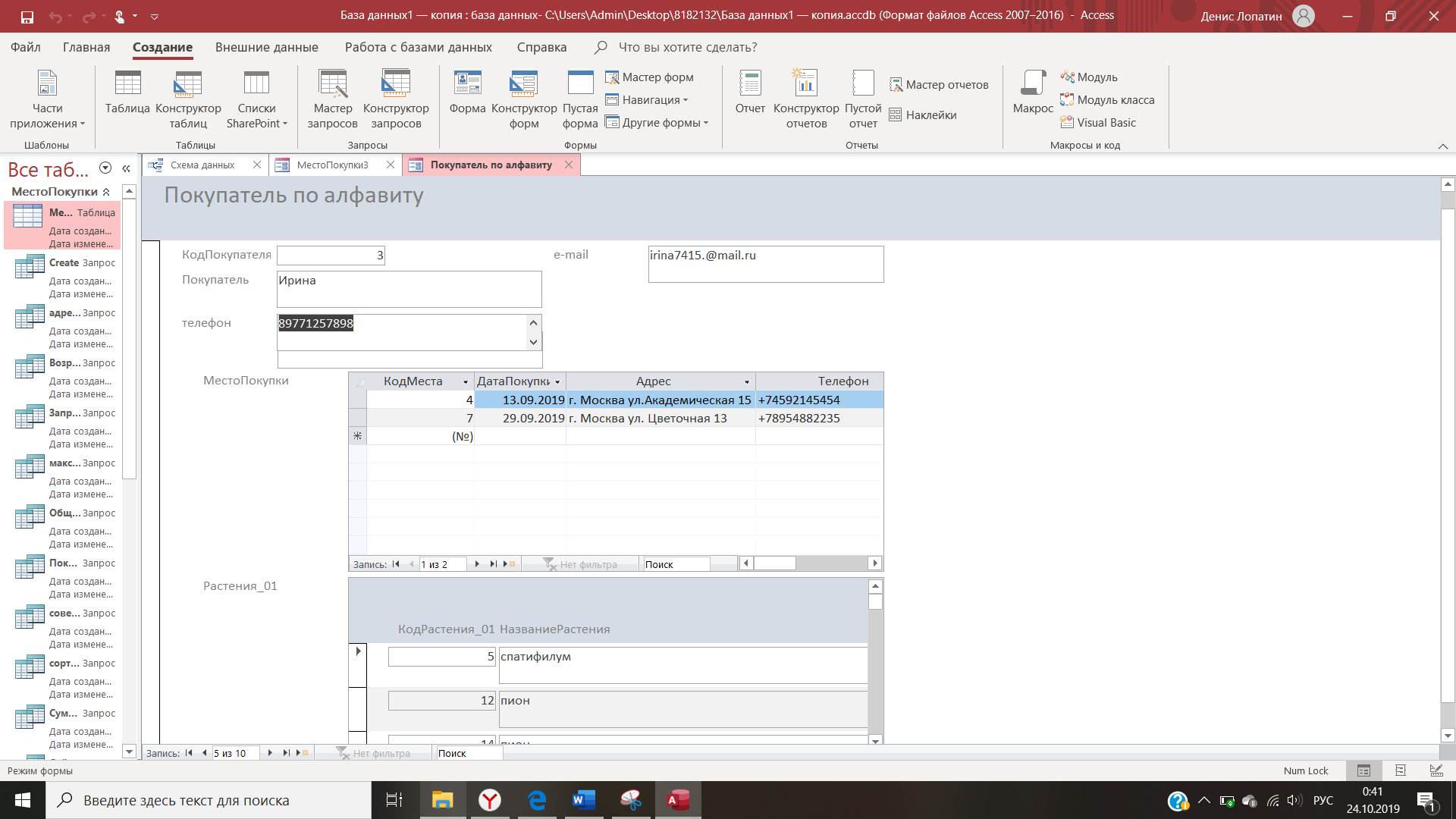The height and width of the screenshot is (819, 1456).
Task: Open the Внешние данные ribbon tab
Action: (x=266, y=47)
